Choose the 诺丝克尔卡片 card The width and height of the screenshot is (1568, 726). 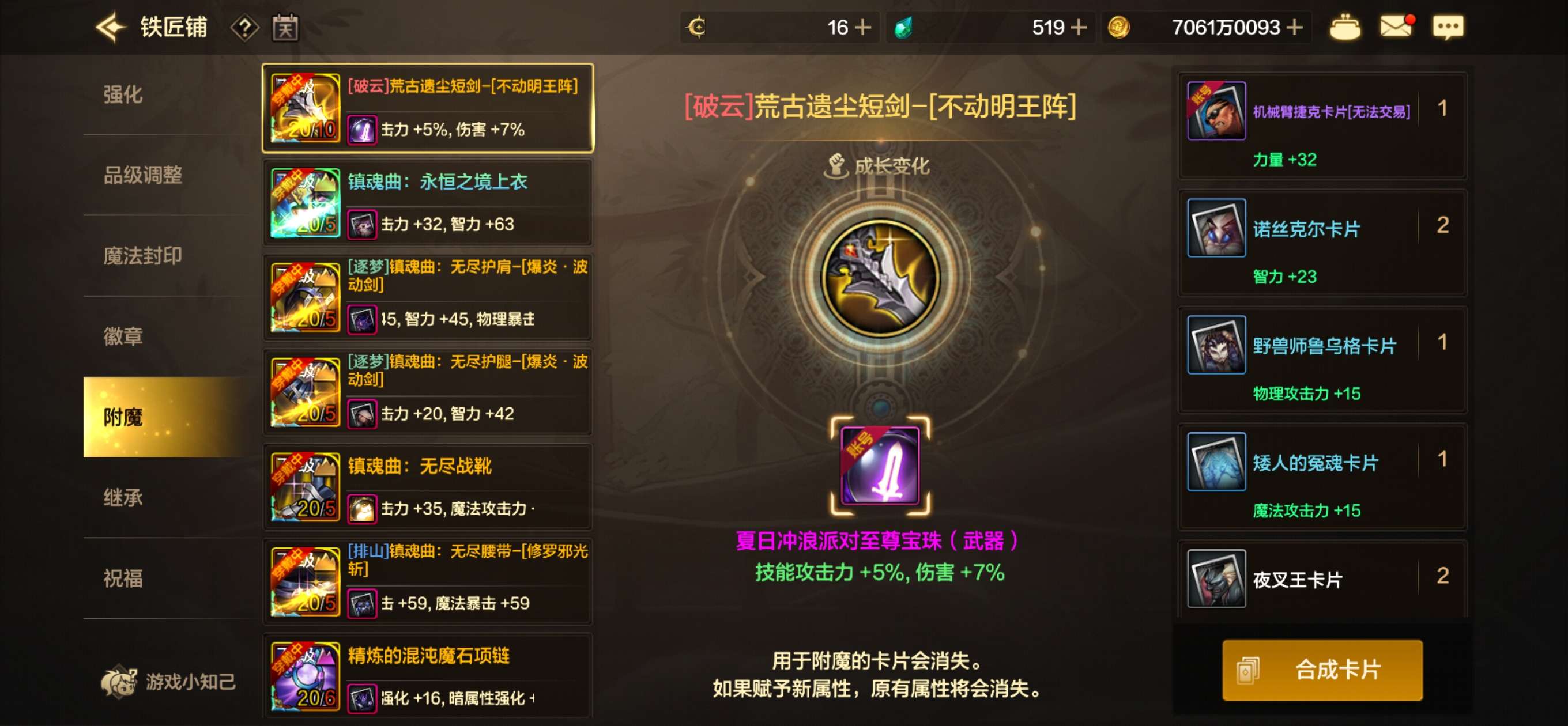click(1322, 243)
